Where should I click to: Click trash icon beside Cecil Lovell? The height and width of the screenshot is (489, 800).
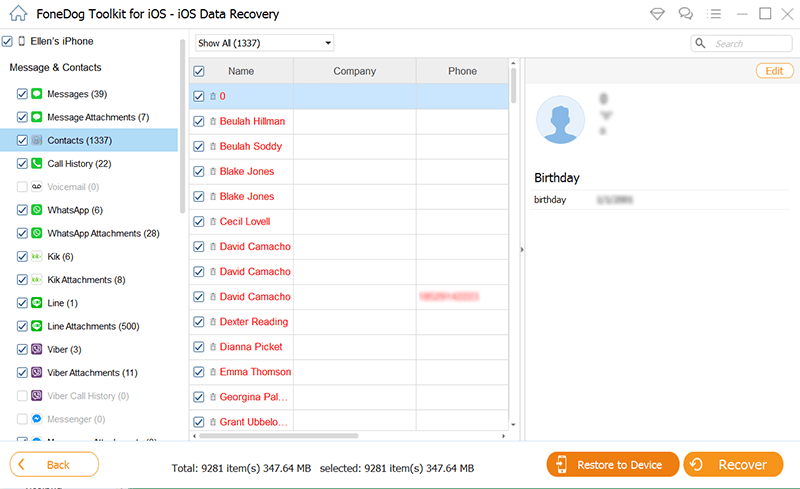[x=213, y=222]
